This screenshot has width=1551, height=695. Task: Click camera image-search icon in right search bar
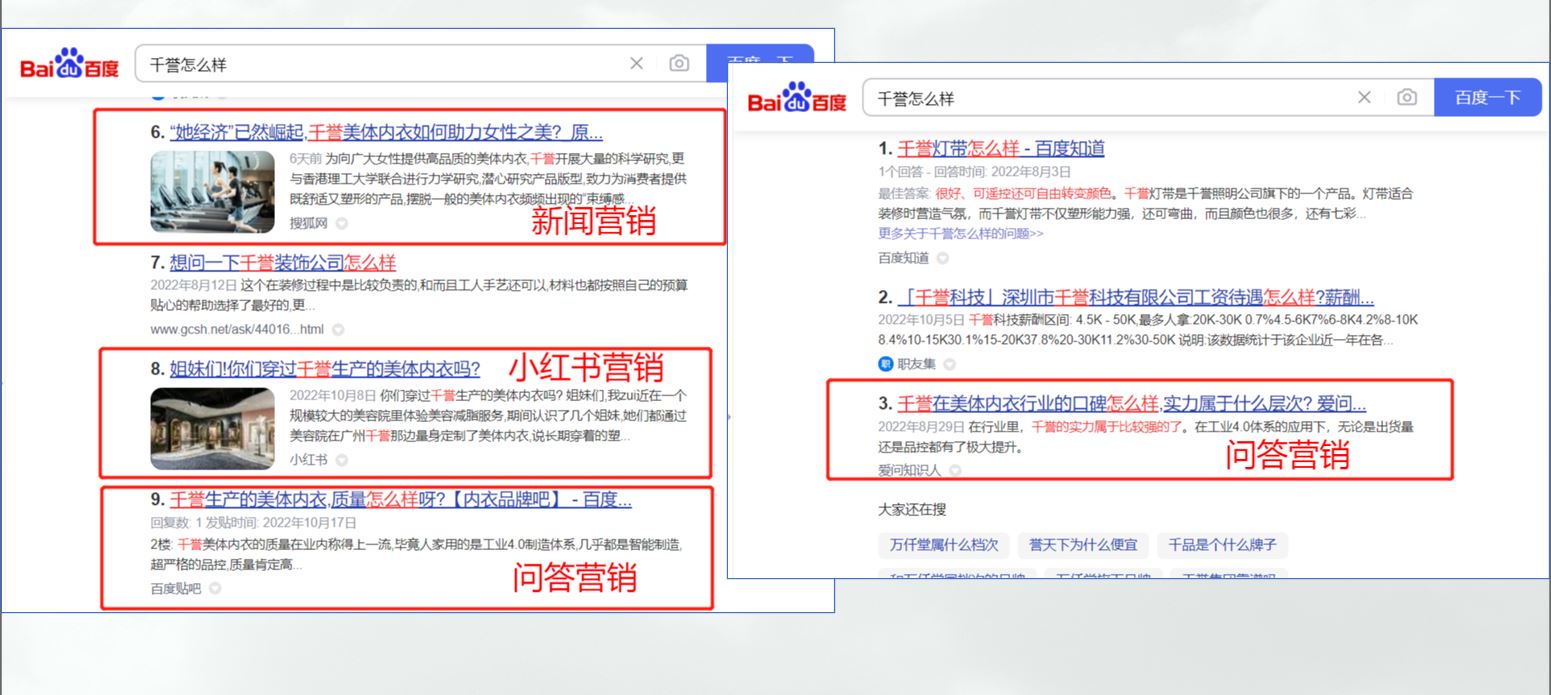click(1407, 98)
